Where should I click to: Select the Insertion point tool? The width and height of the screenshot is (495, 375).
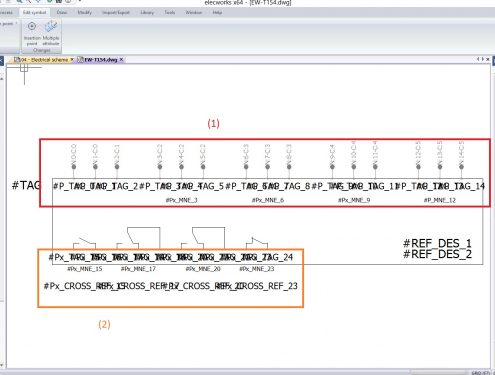click(32, 33)
